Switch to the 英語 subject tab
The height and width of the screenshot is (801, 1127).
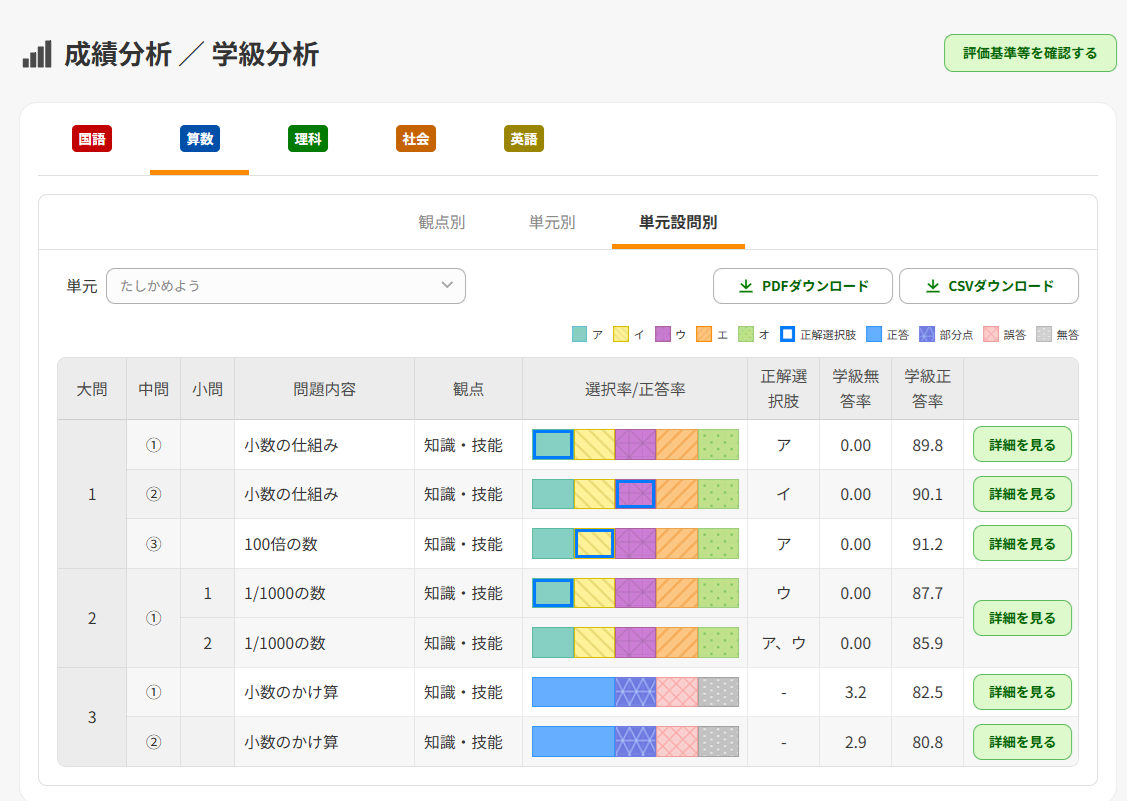coord(524,139)
